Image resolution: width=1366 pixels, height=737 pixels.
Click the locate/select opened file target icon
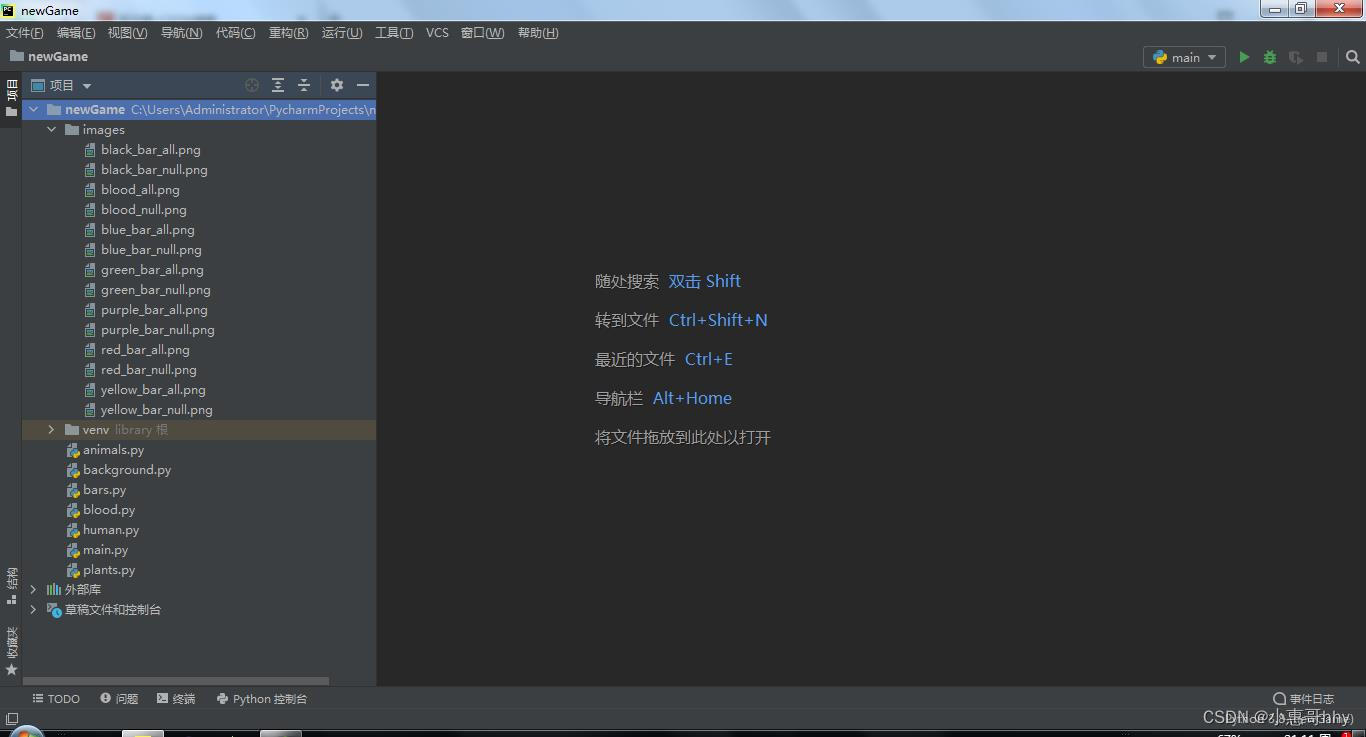pyautogui.click(x=252, y=85)
